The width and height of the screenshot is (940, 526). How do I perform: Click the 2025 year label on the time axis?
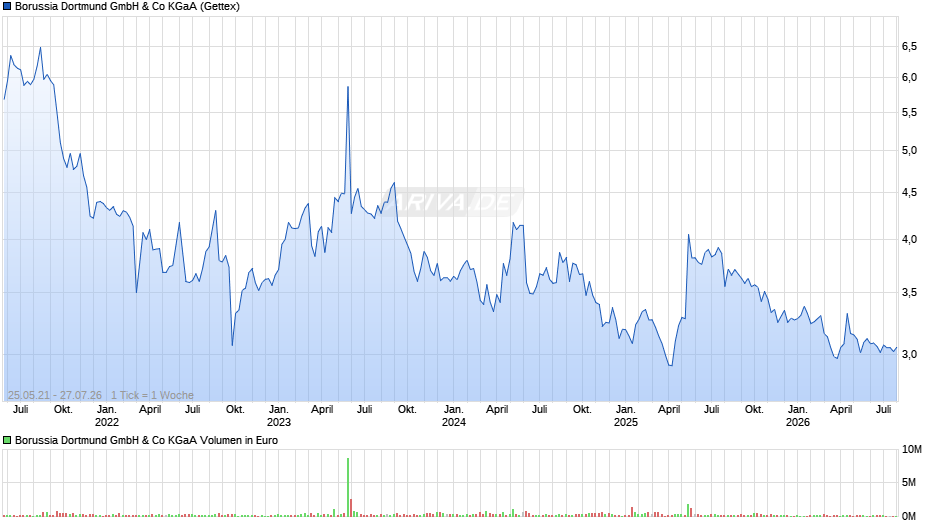point(626,422)
